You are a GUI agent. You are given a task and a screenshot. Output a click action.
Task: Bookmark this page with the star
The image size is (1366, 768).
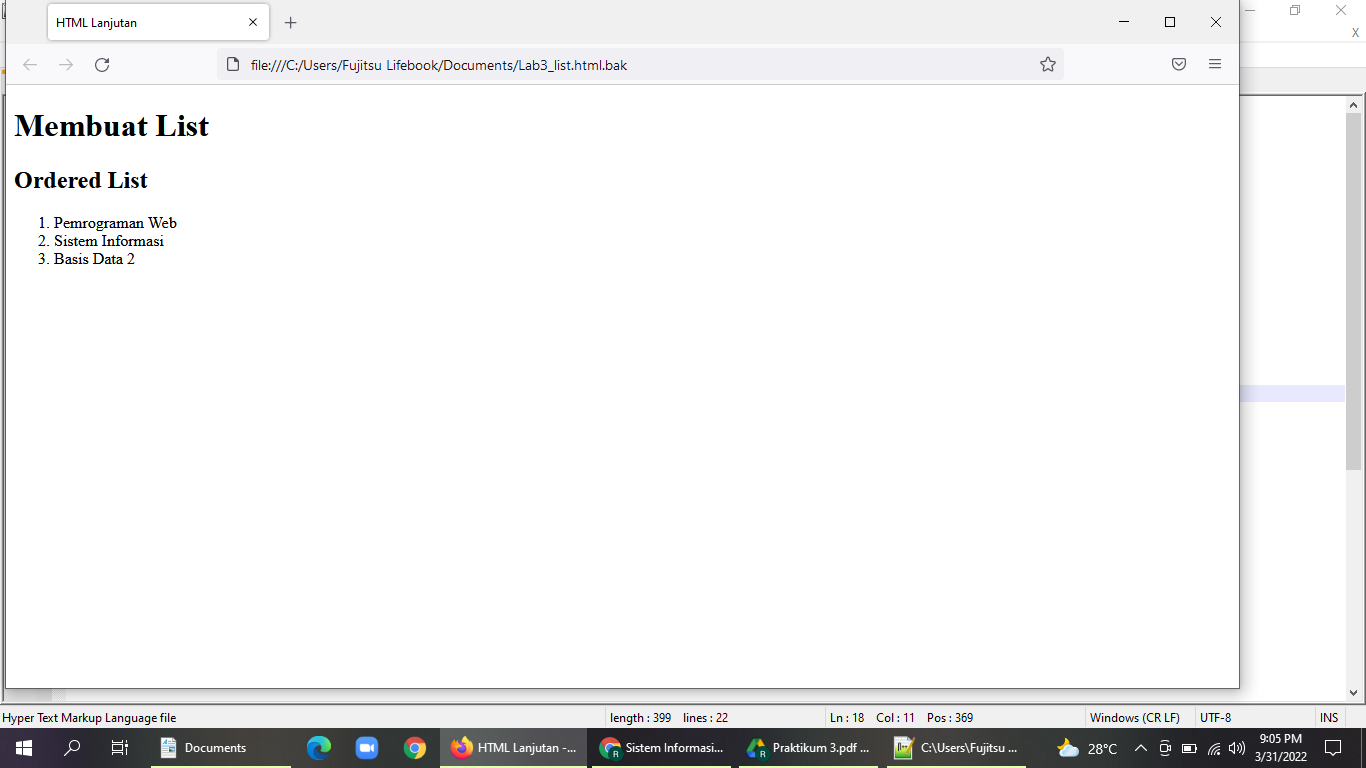(x=1048, y=65)
